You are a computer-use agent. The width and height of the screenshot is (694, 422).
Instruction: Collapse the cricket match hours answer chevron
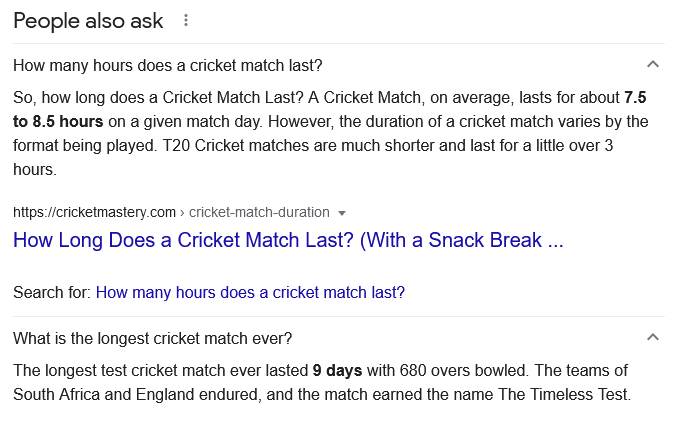pos(653,65)
